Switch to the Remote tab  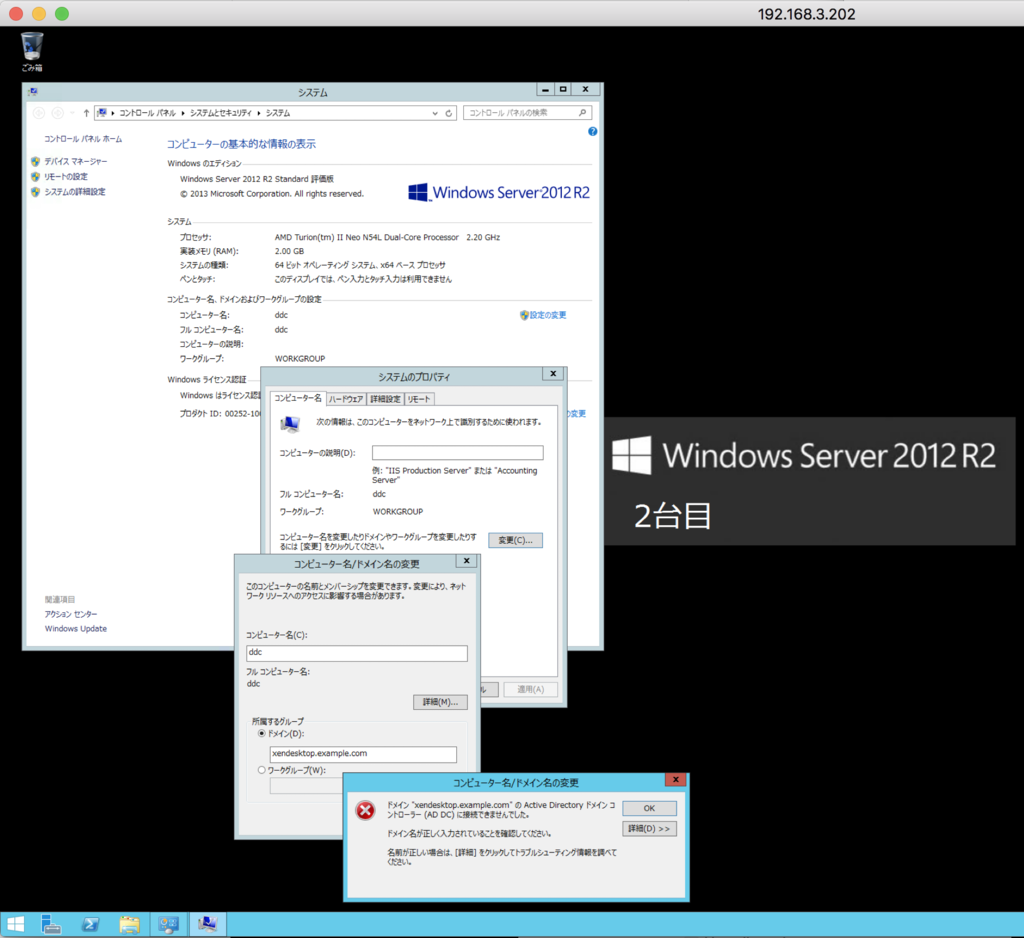(x=419, y=399)
